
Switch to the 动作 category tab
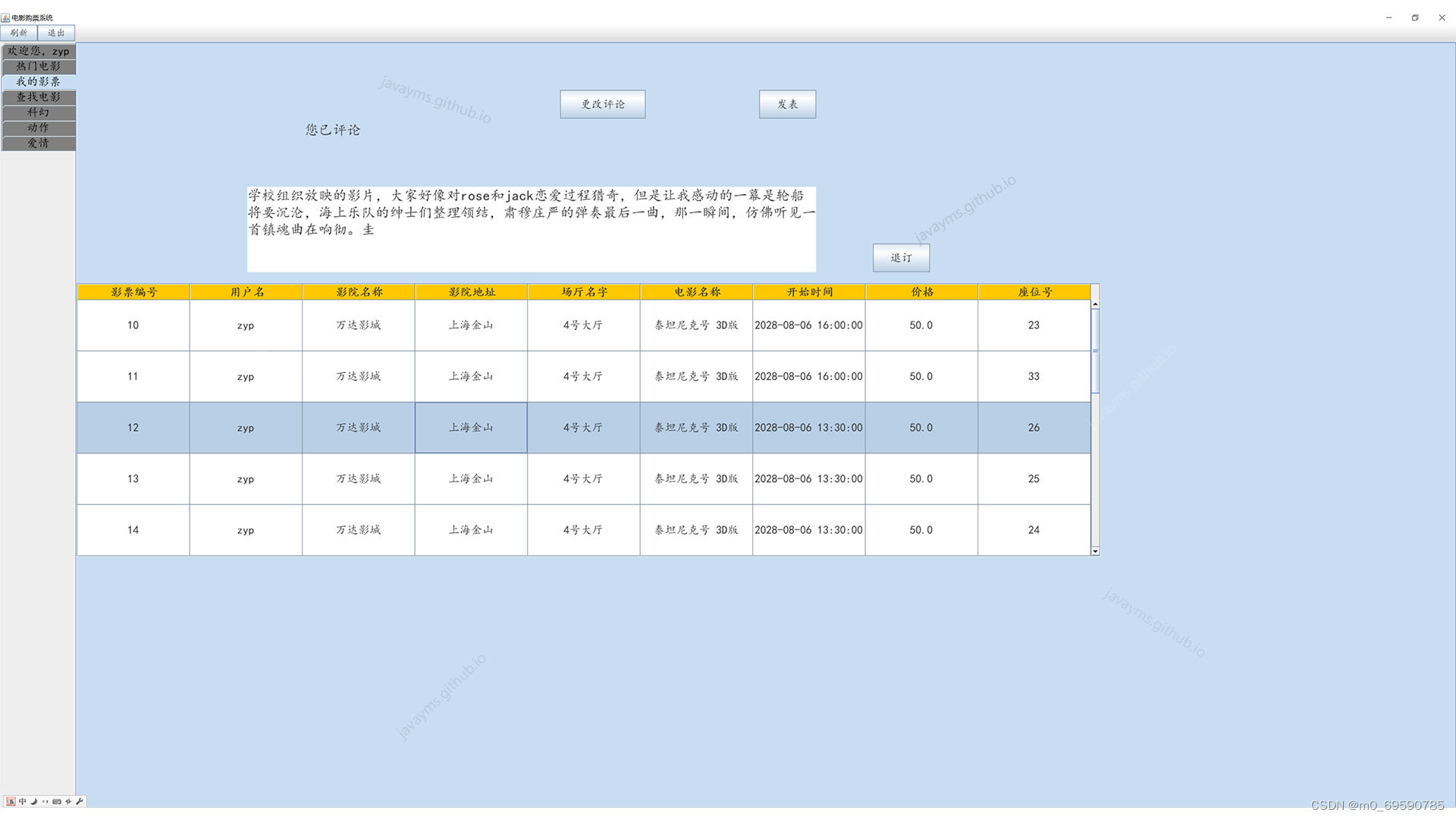coord(39,127)
